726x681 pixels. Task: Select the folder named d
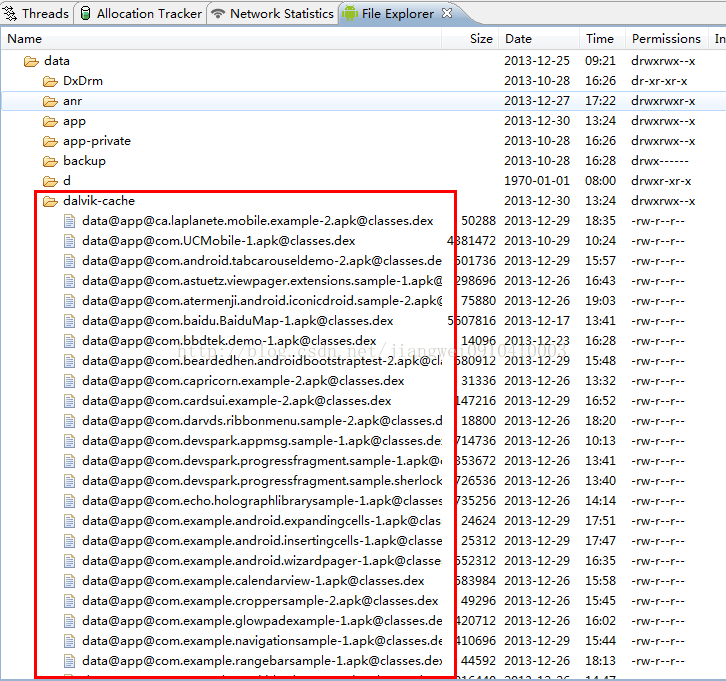pyautogui.click(x=67, y=181)
